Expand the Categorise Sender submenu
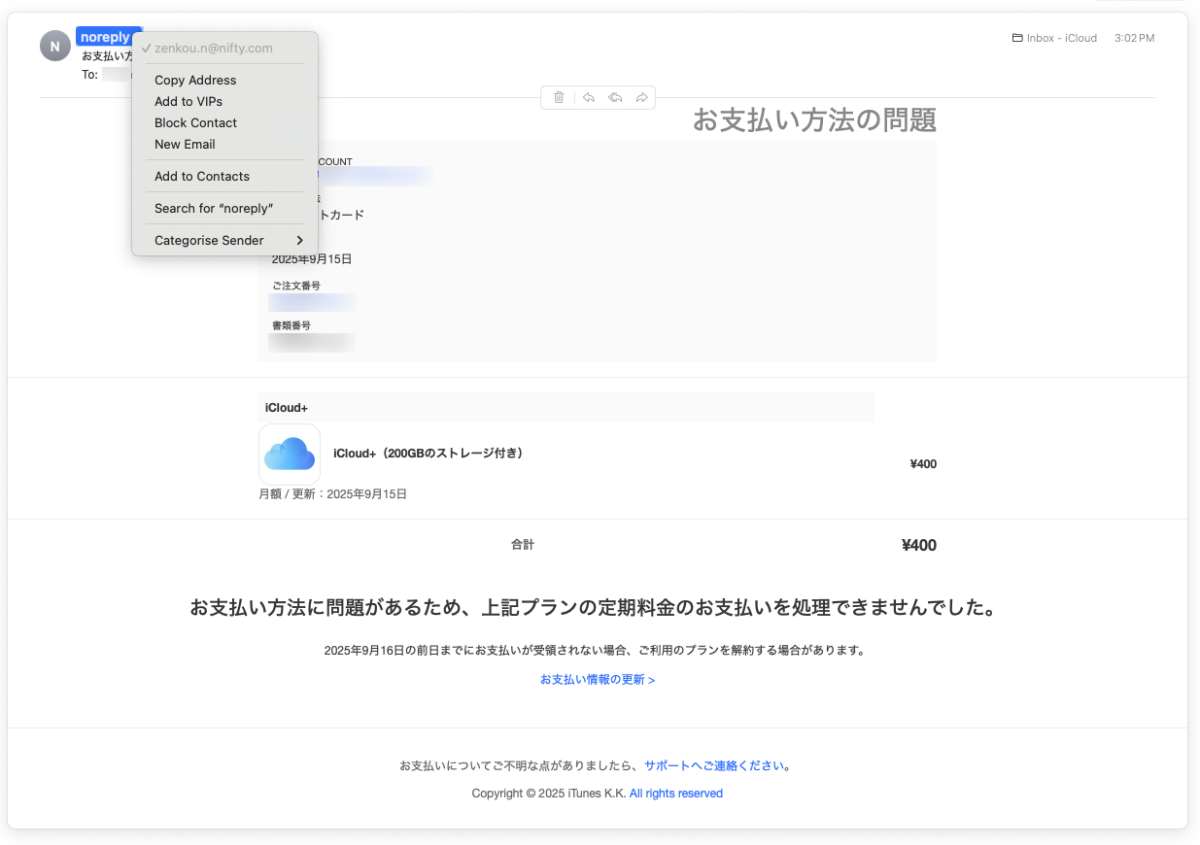The height and width of the screenshot is (845, 1200). (x=225, y=240)
